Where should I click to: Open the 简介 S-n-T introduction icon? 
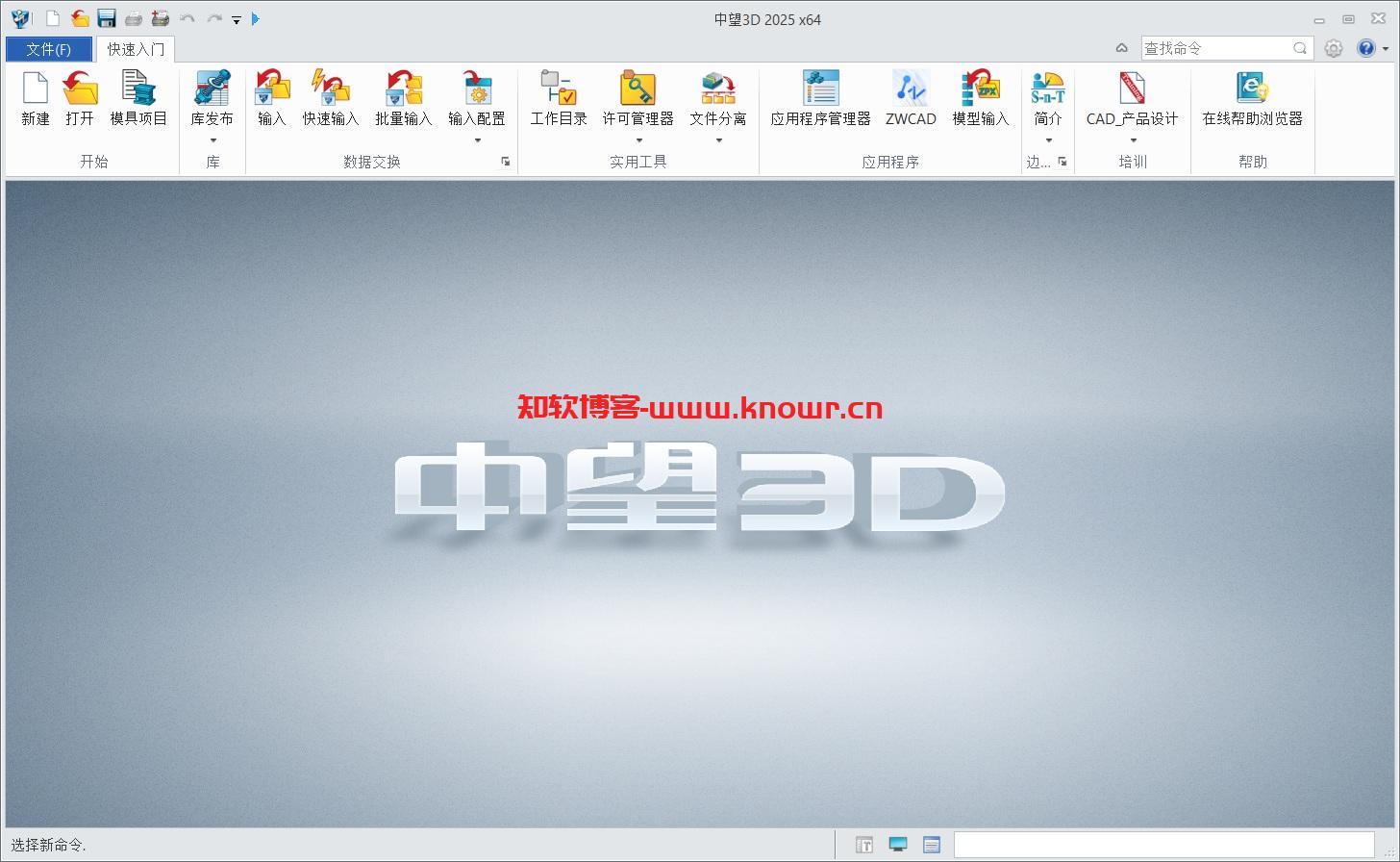tap(1047, 89)
